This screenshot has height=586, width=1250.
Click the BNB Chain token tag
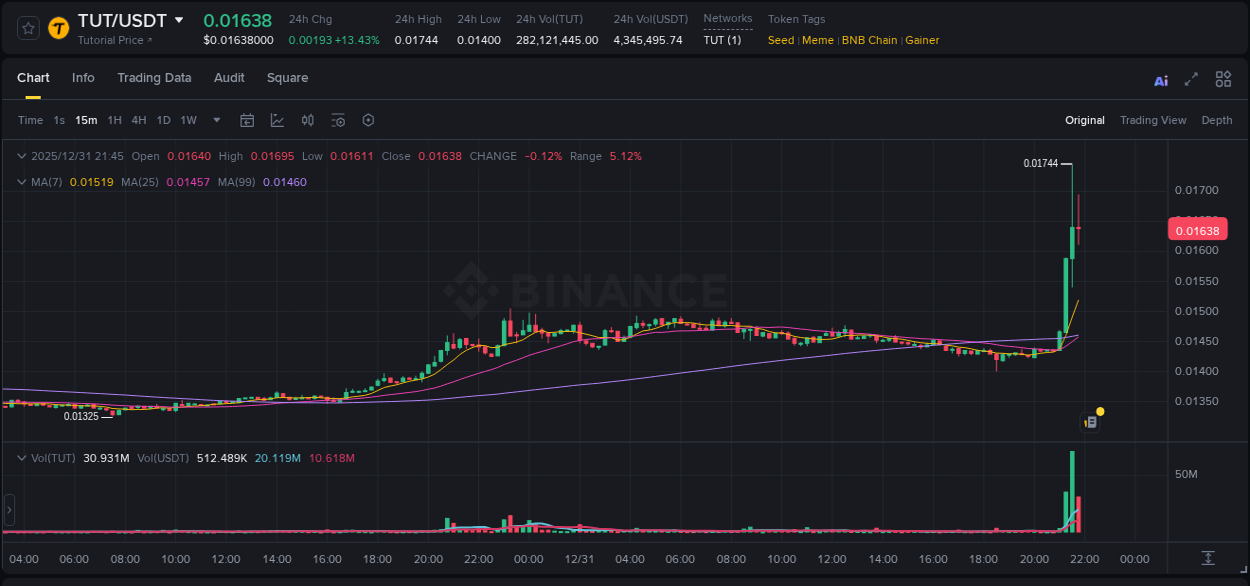pyautogui.click(x=869, y=40)
